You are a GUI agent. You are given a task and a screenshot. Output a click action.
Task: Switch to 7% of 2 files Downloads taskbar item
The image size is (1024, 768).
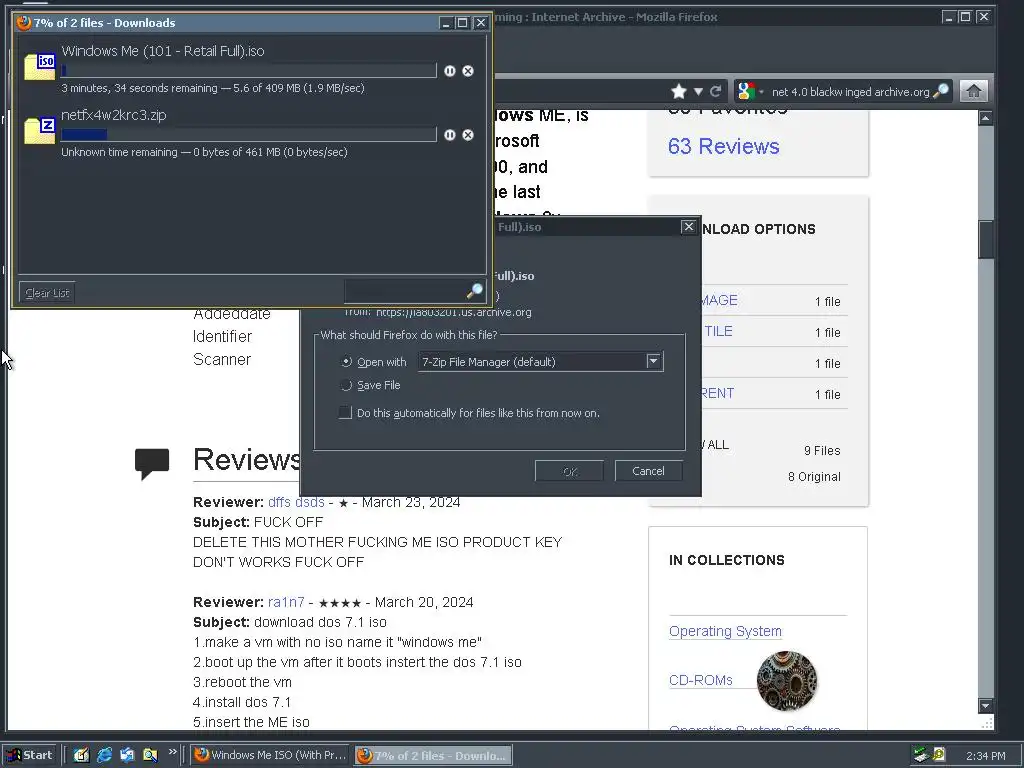click(x=433, y=756)
